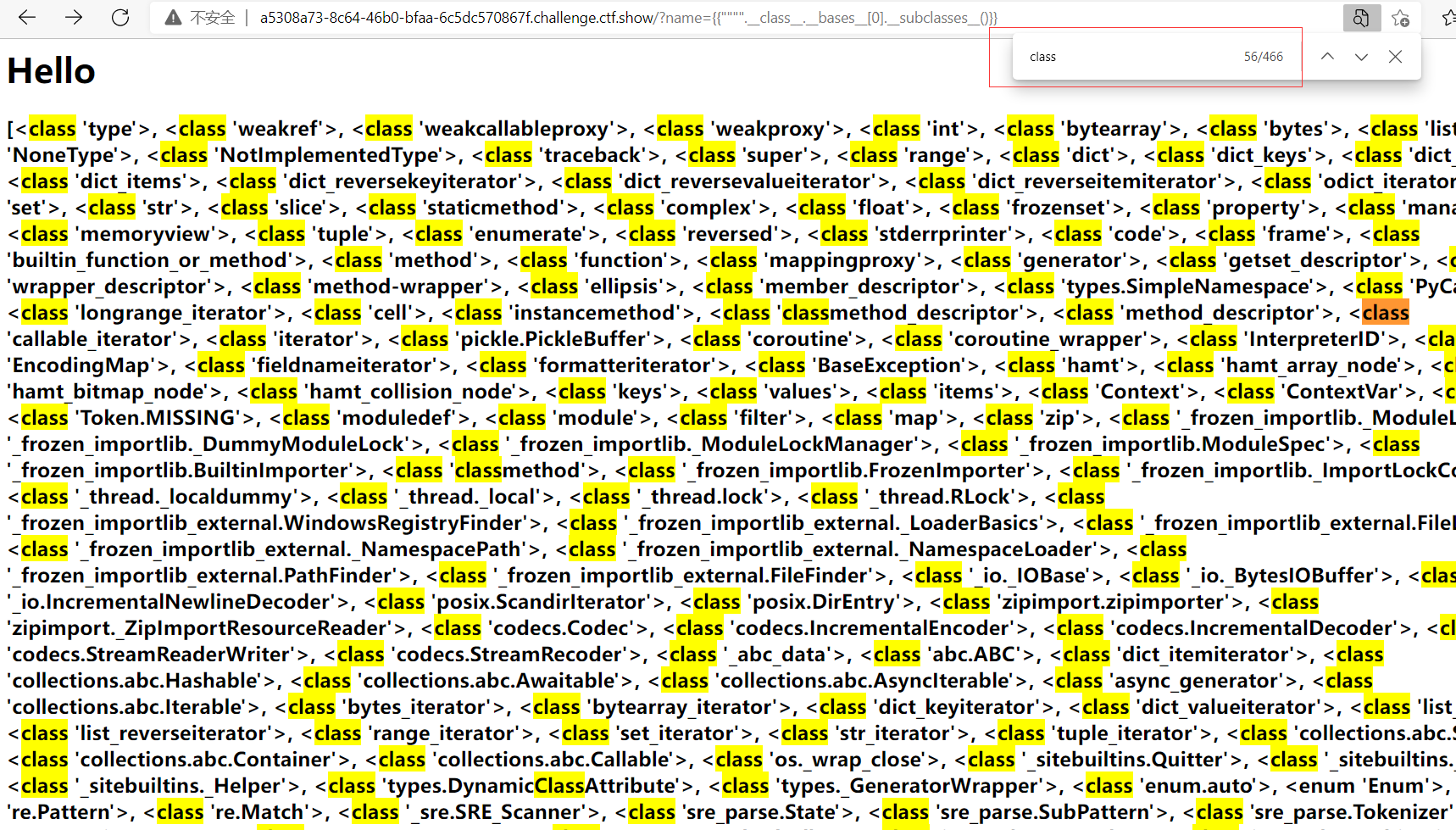Click the text 'builtin_function_or_method'

pyautogui.click(x=150, y=260)
